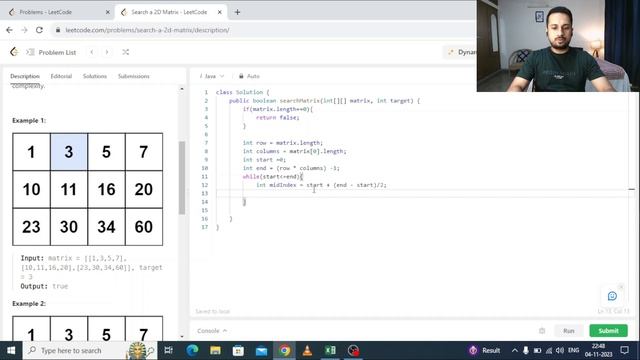
Task: Toggle the Auto lock setting
Action: click(x=249, y=76)
